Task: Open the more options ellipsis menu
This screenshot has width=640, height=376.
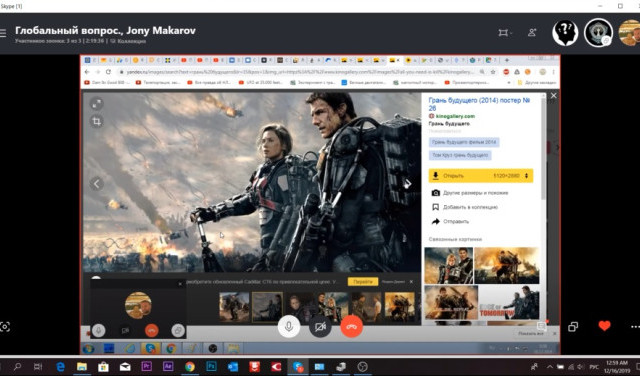Action: click(x=635, y=327)
